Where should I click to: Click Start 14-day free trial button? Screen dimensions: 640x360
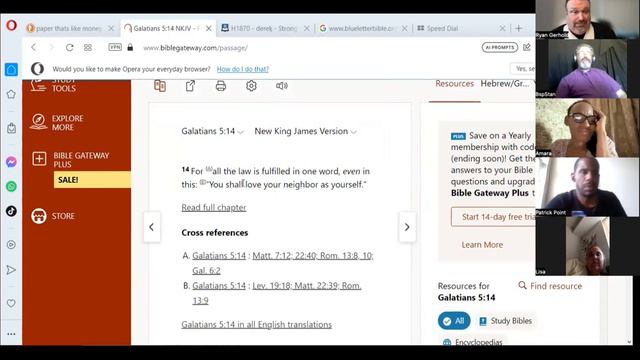click(493, 217)
